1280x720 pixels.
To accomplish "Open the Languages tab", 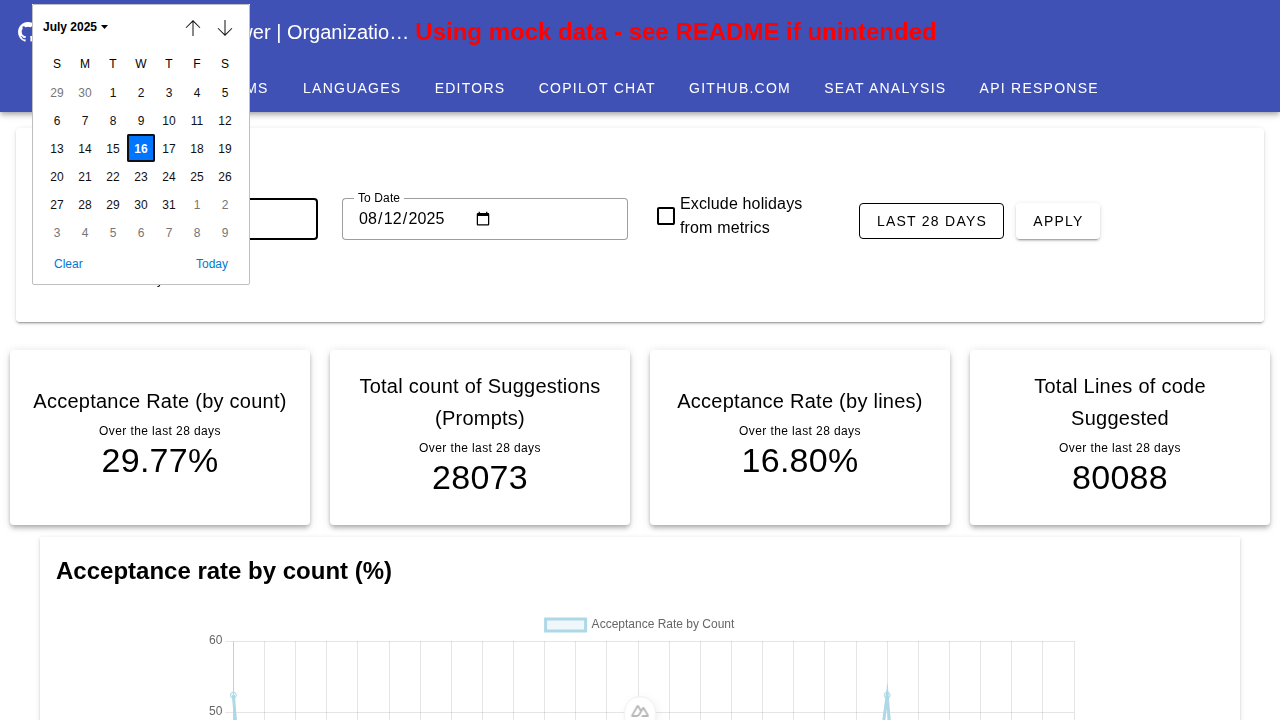I will tap(352, 88).
